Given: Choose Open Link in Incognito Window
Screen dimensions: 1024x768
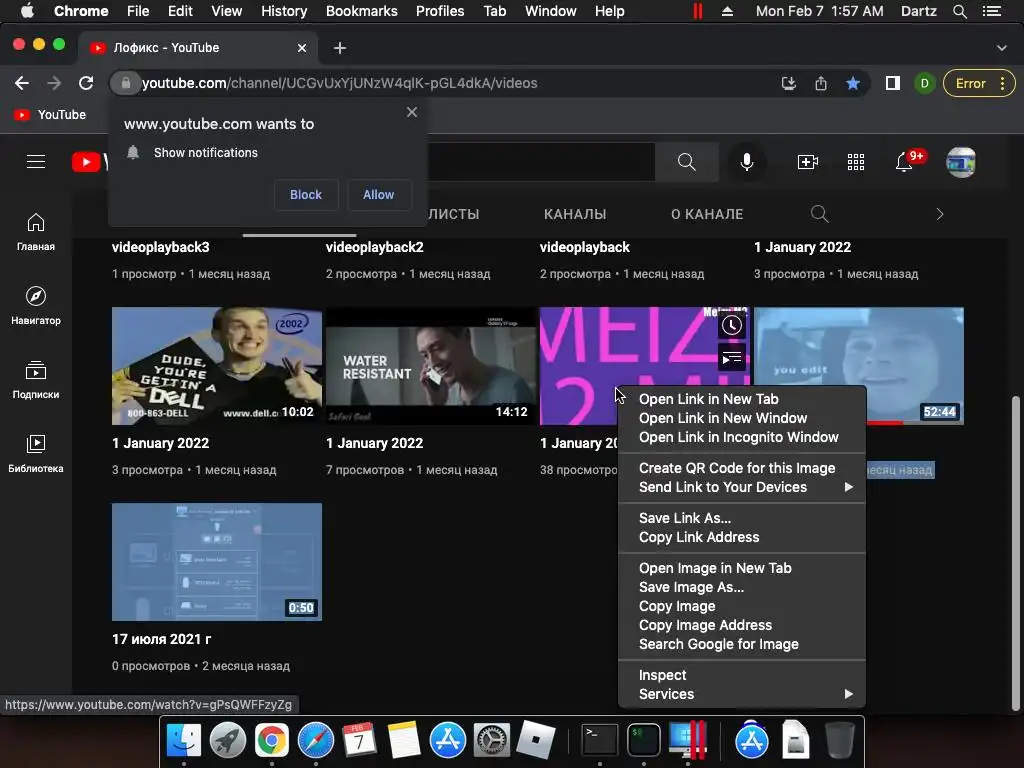Looking at the screenshot, I should [741, 437].
